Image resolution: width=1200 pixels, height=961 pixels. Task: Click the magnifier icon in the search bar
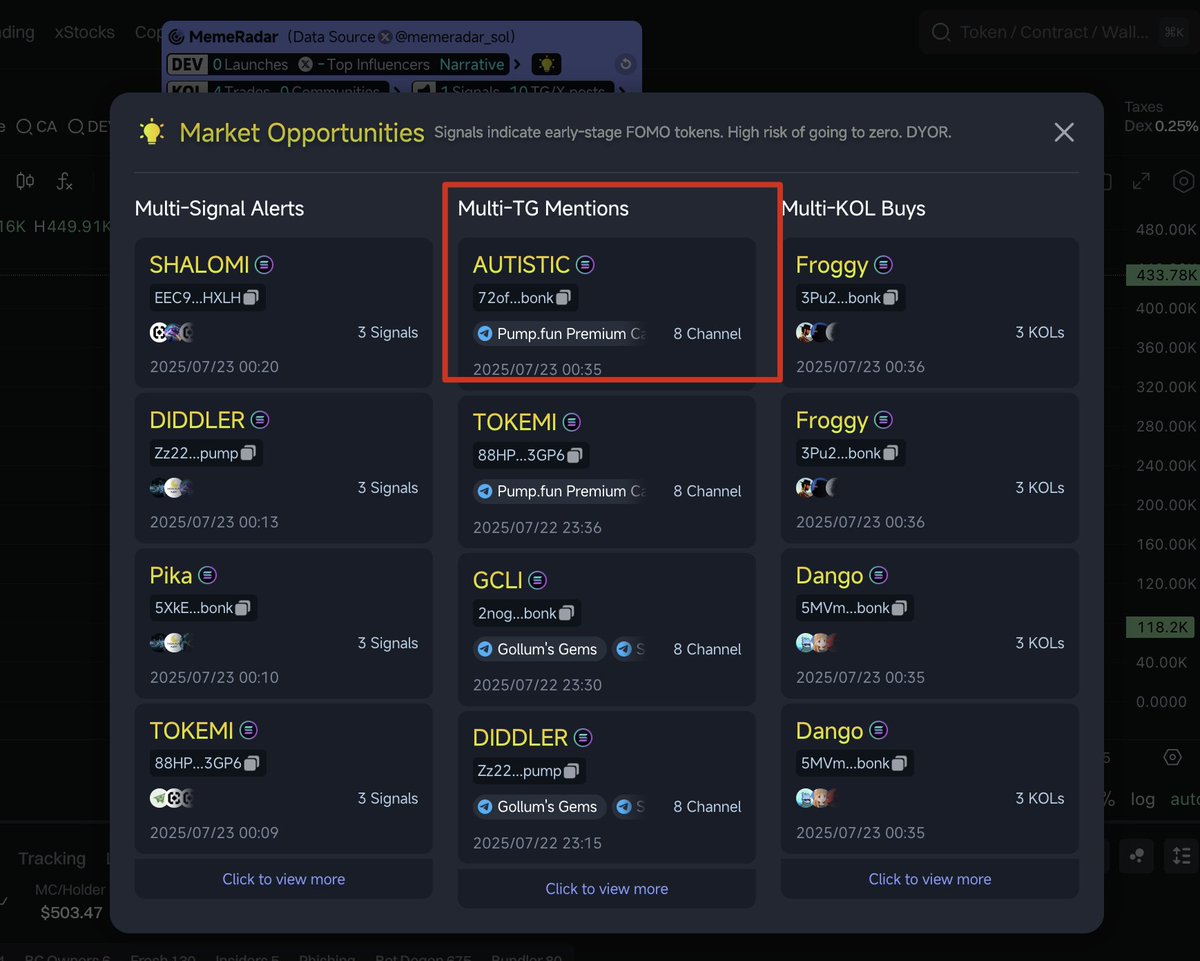(941, 32)
